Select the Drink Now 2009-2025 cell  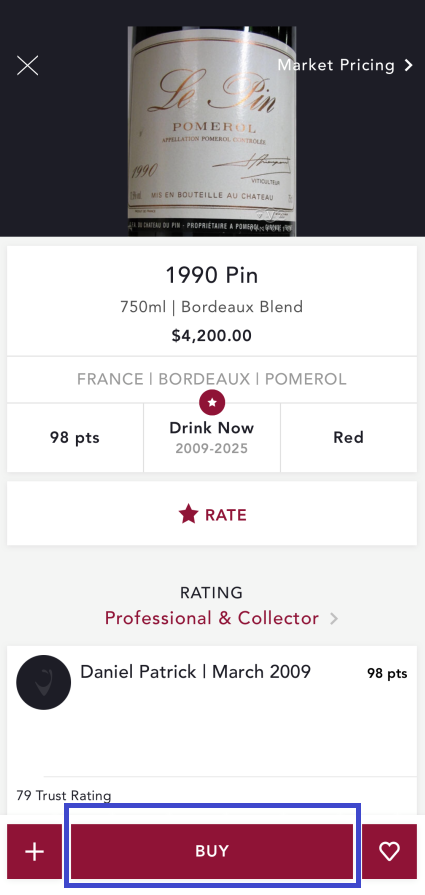pos(212,438)
